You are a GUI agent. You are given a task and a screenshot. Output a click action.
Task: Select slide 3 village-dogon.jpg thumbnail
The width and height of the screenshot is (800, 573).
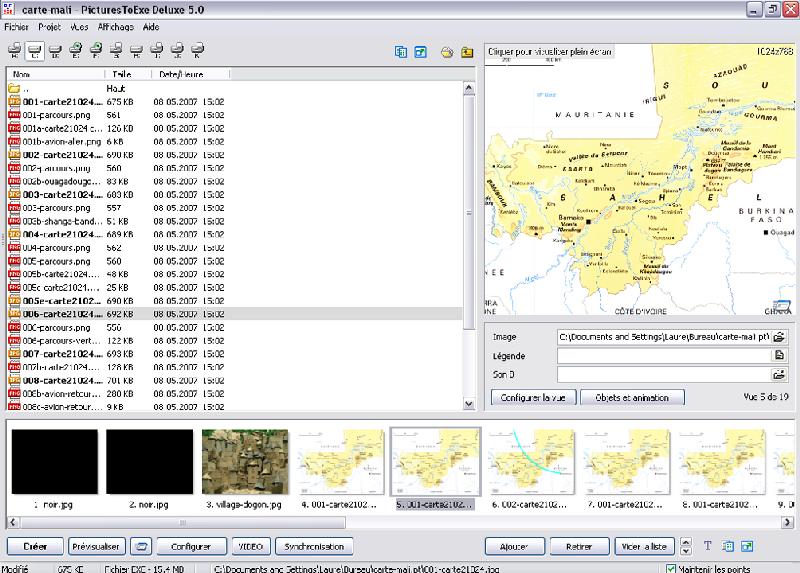tap(245, 461)
